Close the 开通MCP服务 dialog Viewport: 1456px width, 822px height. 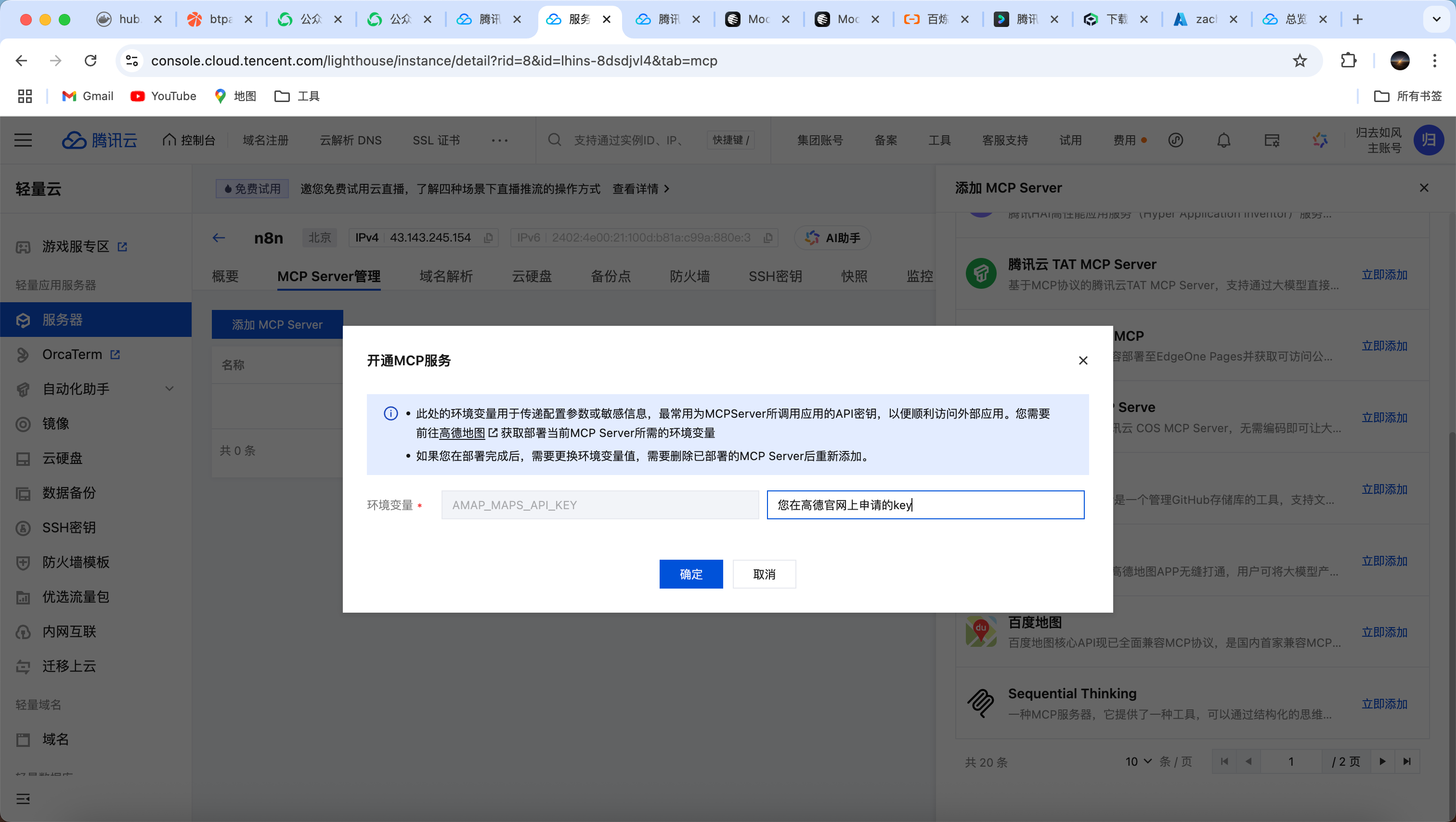(x=1083, y=360)
